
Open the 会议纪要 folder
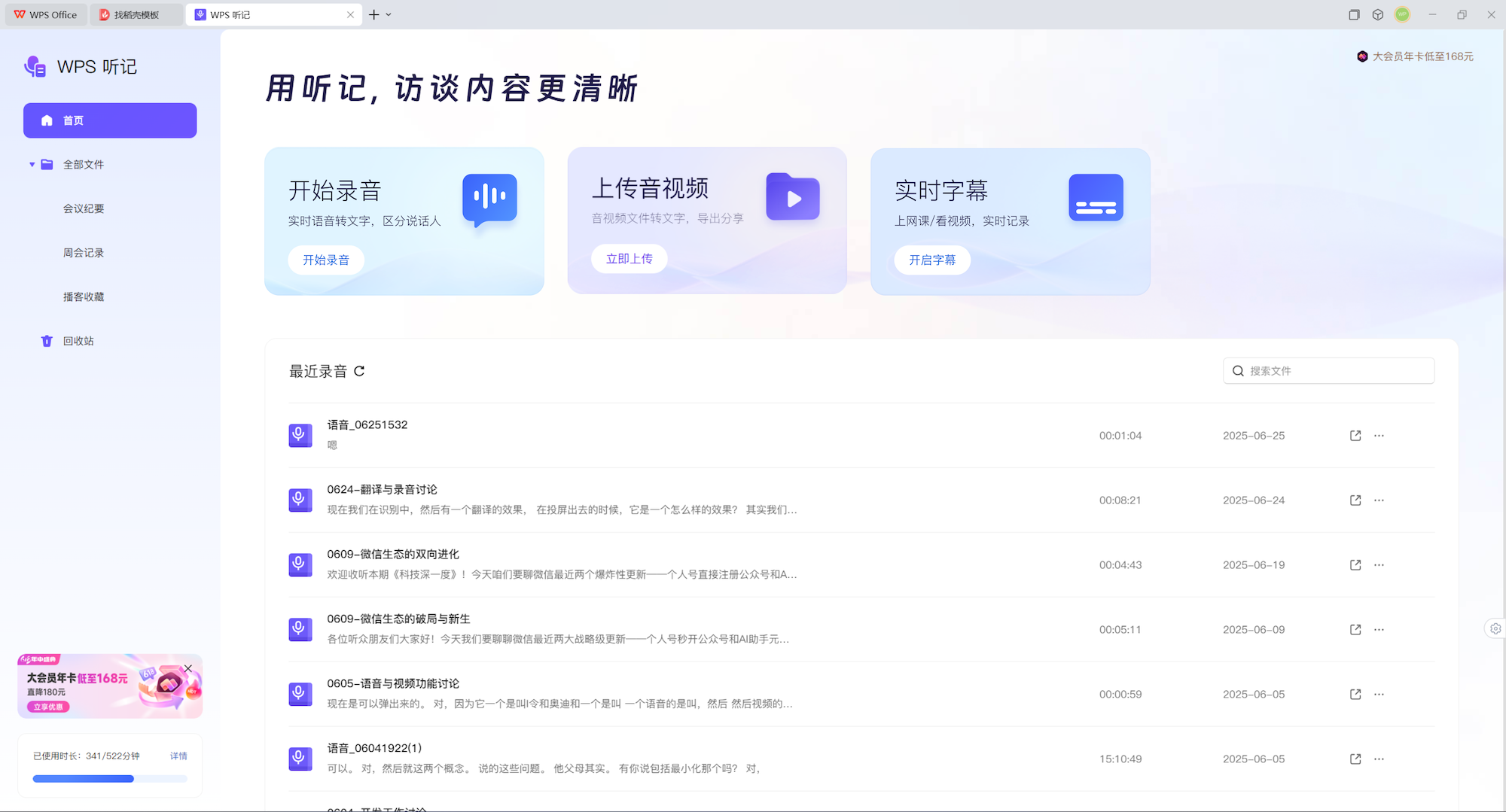click(84, 208)
